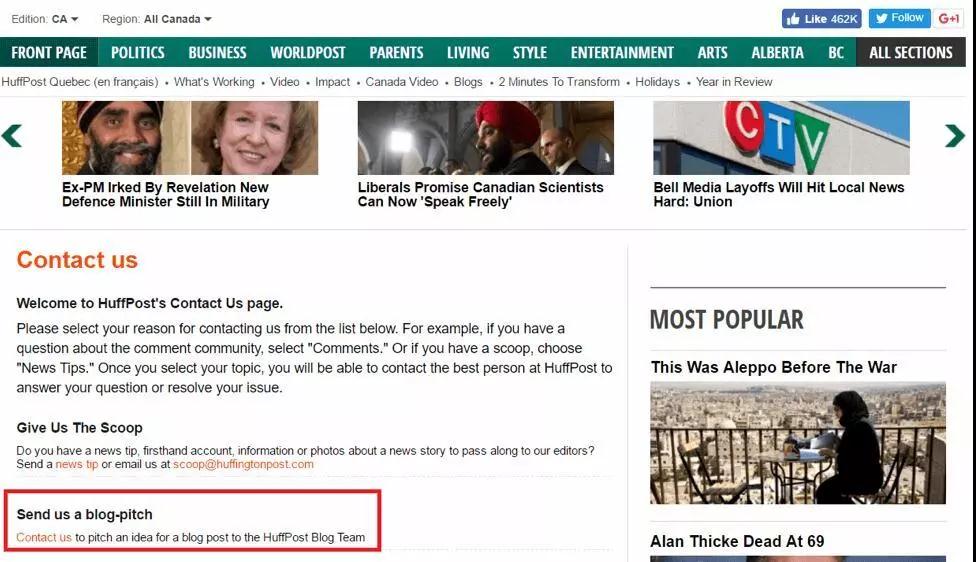This screenshot has height=562, width=976.
Task: Click the Facebook Like button
Action: pos(821,19)
